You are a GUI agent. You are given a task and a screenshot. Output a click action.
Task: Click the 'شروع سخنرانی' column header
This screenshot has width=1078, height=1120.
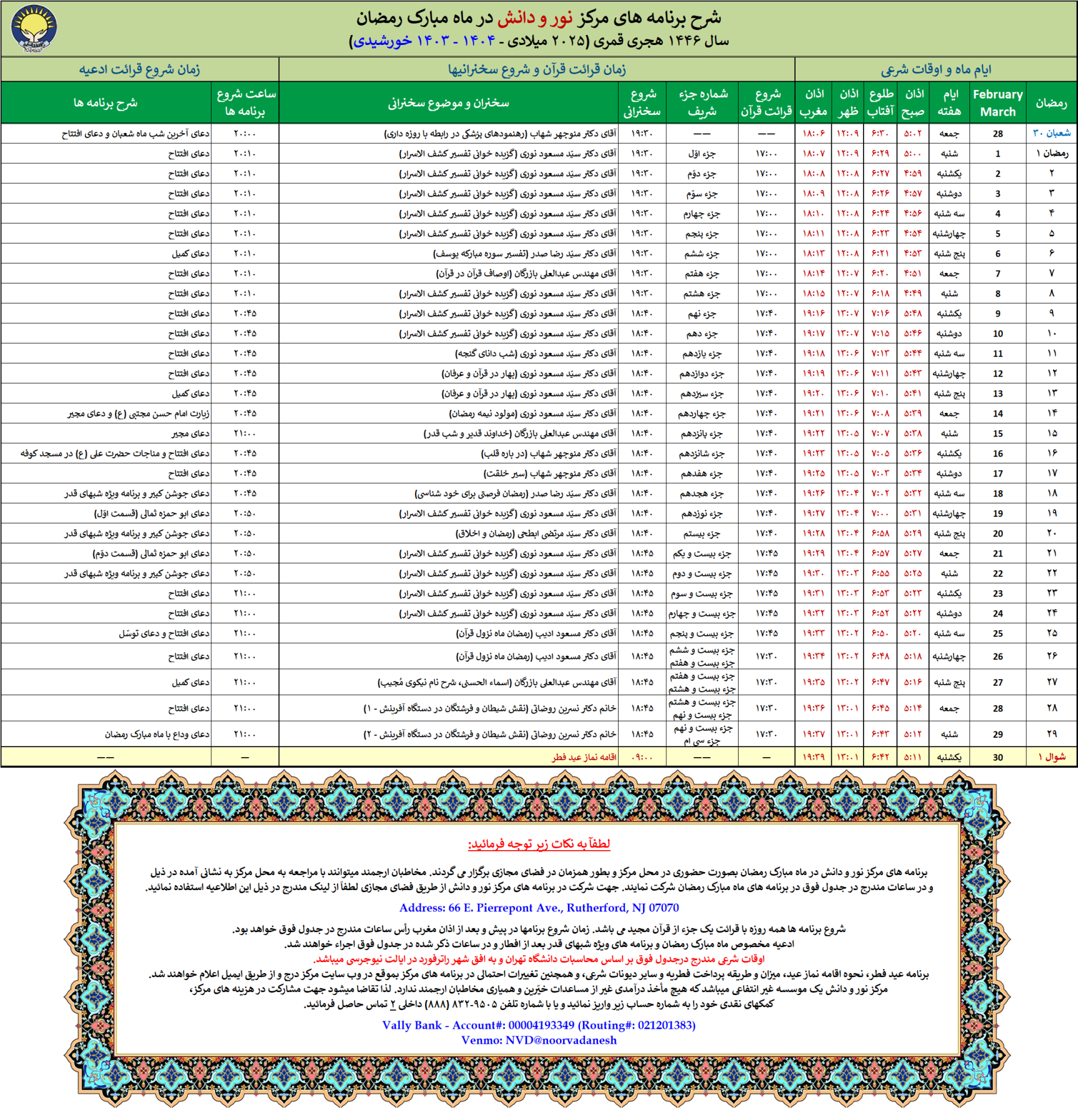click(642, 102)
